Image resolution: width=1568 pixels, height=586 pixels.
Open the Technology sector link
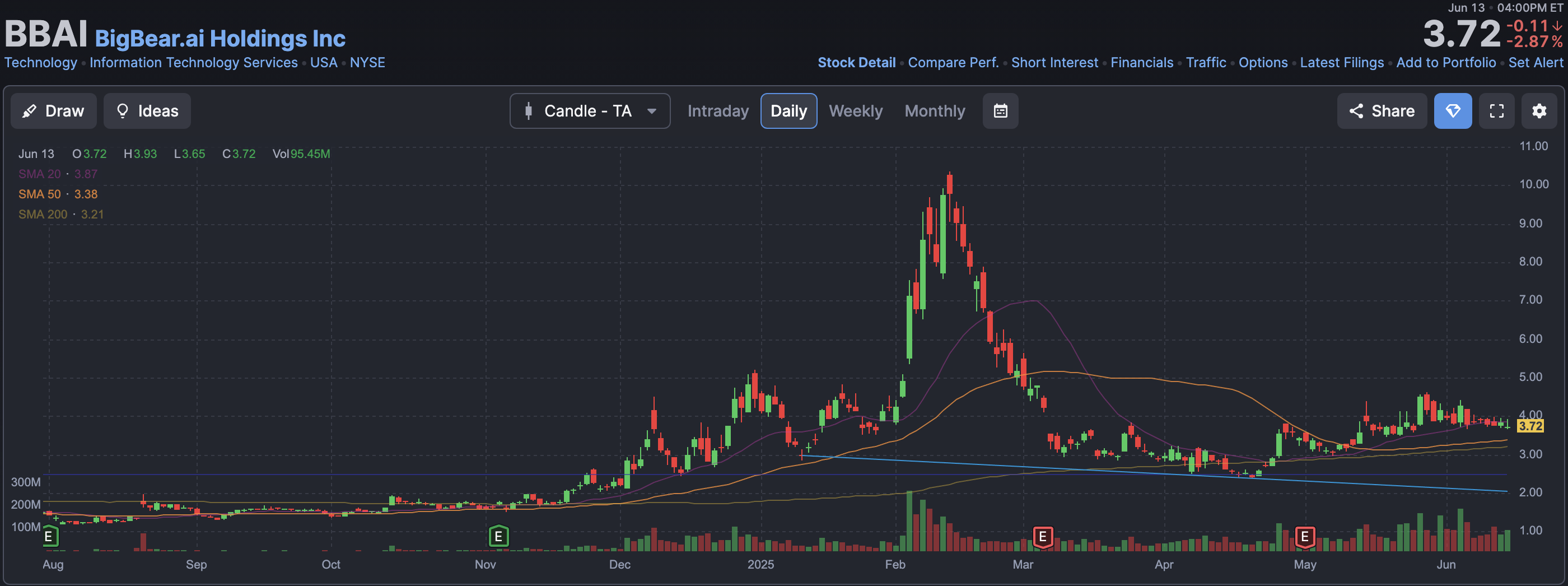pos(41,63)
